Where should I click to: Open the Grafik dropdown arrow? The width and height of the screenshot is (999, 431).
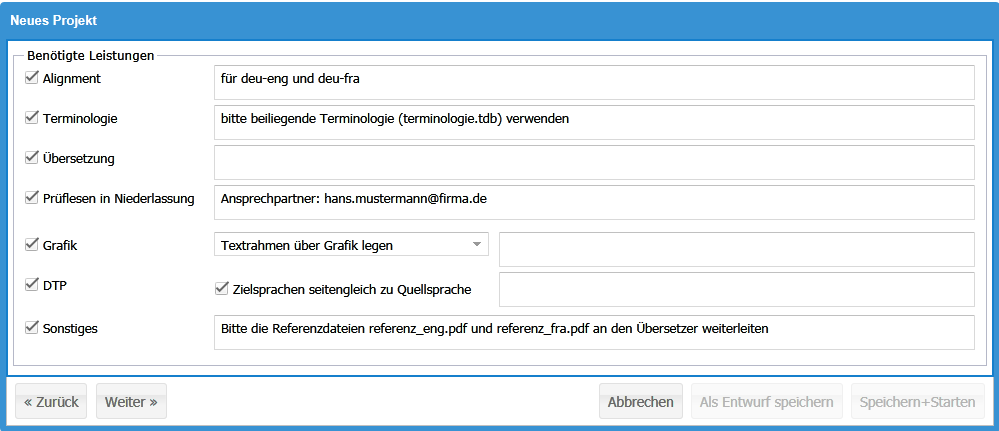click(x=477, y=244)
